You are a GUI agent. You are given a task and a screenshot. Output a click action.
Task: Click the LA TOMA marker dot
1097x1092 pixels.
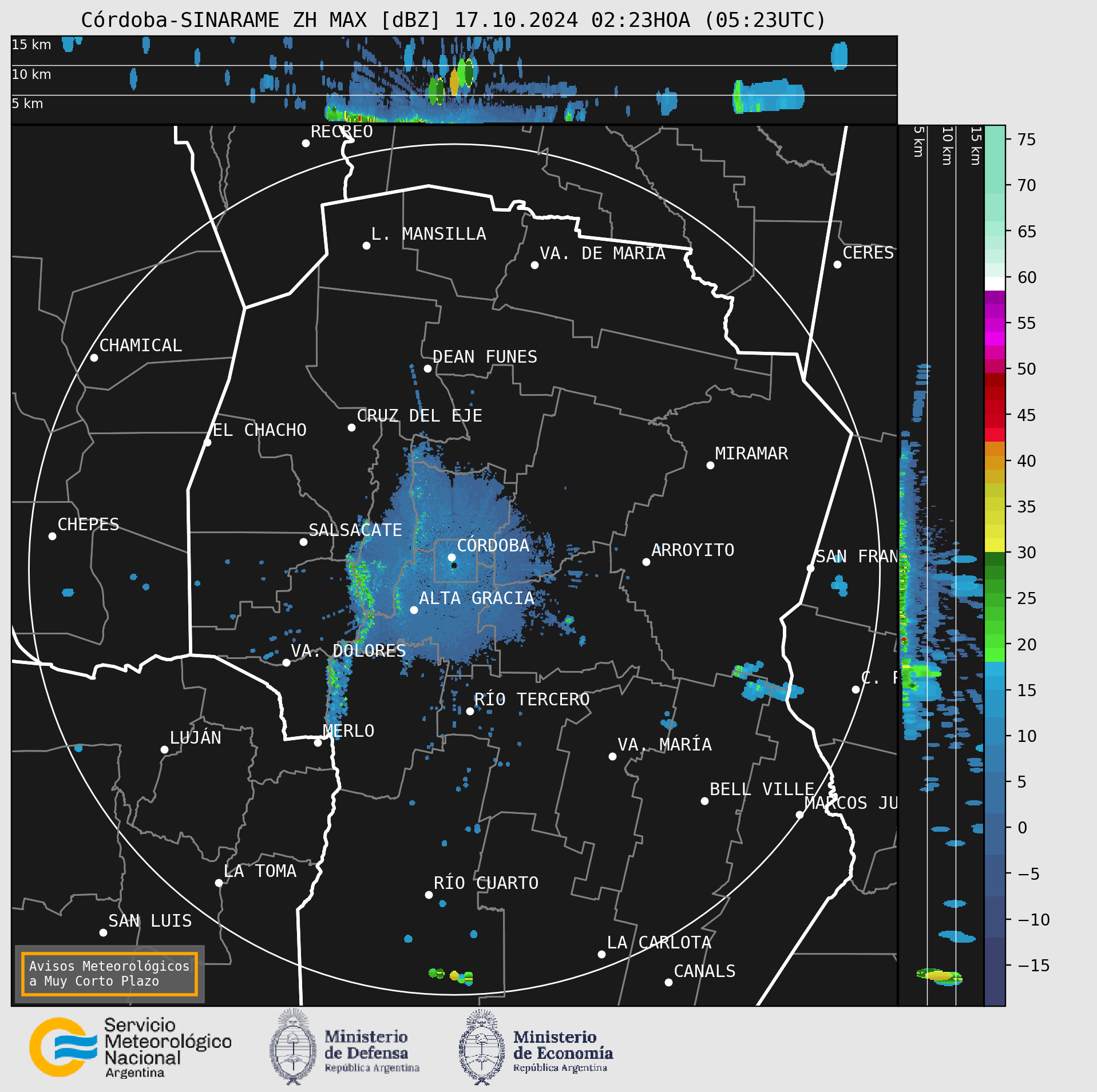219,883
